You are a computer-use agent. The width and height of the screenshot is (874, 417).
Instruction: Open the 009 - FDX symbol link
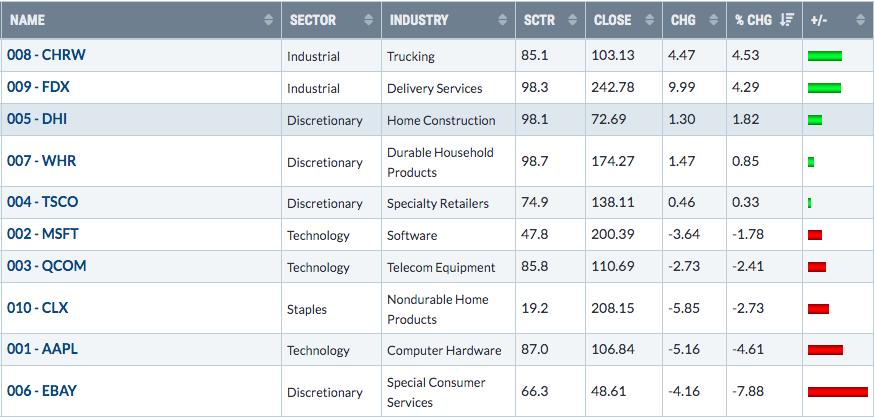coord(38,87)
